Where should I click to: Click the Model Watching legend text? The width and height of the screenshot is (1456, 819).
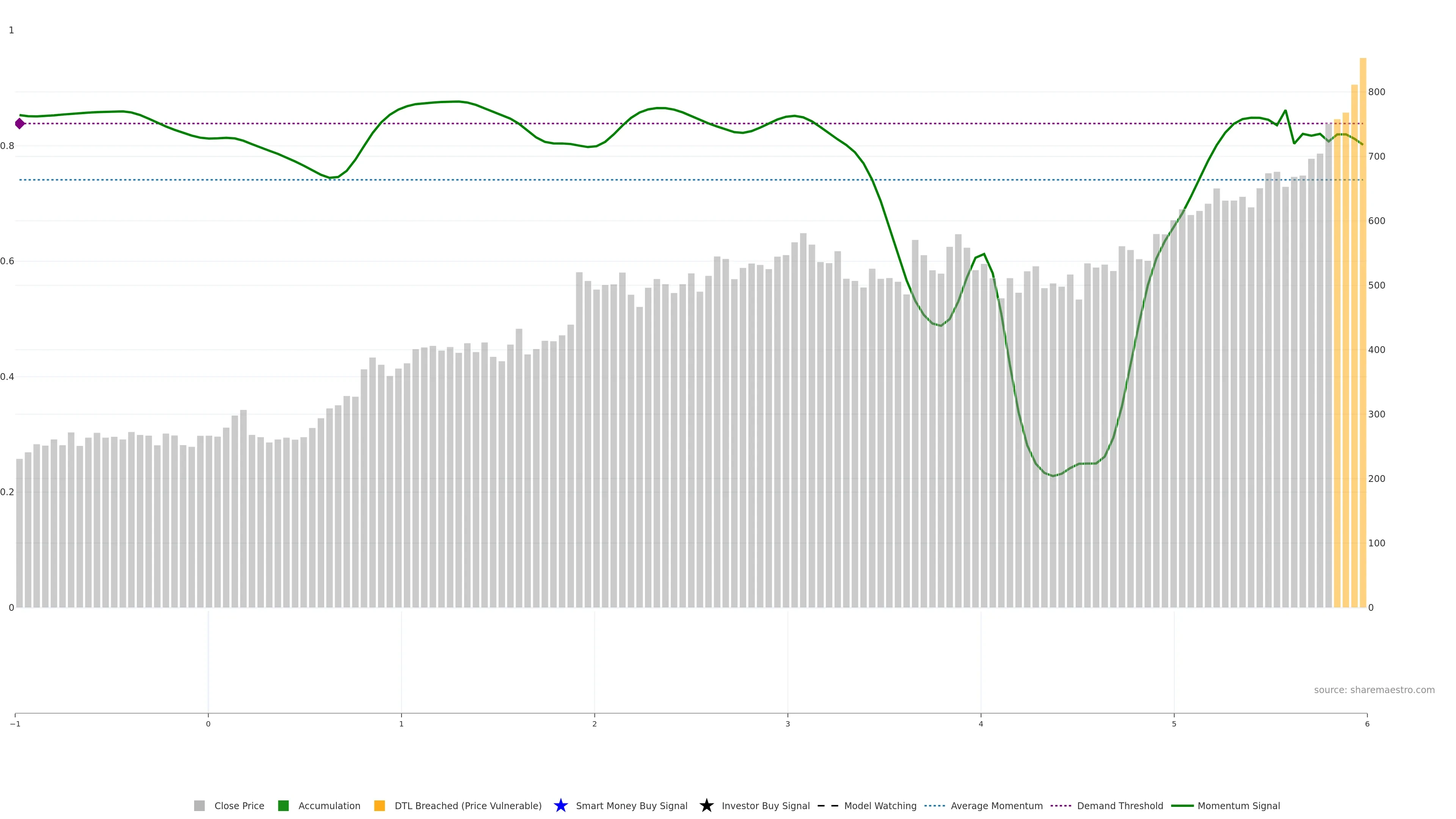(880, 805)
